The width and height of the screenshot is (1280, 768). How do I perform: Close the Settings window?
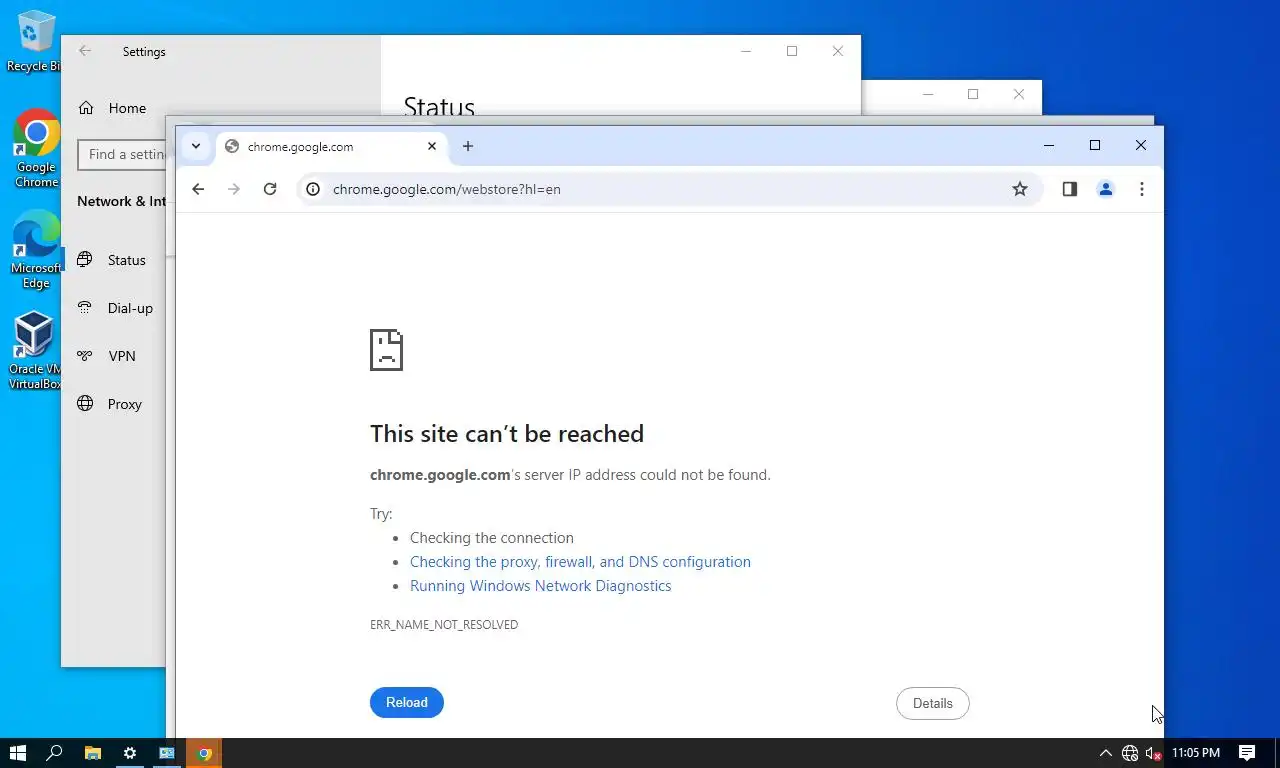[838, 51]
